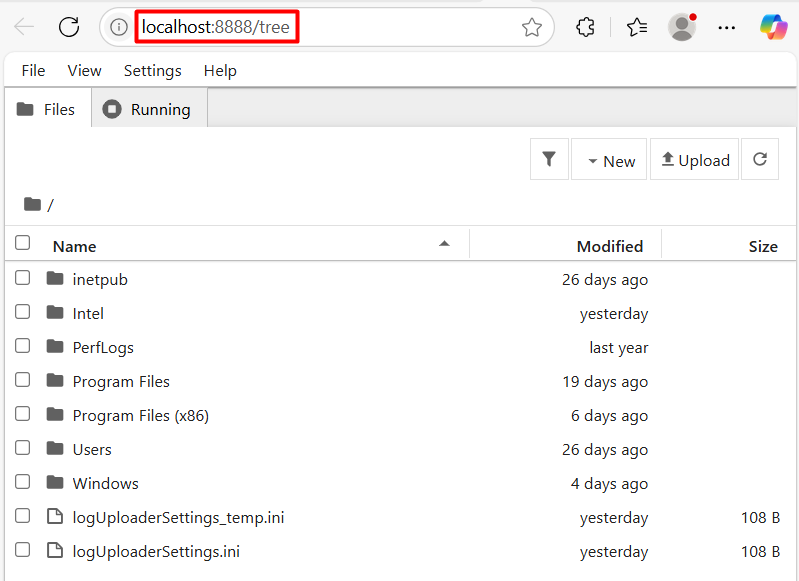This screenshot has height=581, width=799.
Task: Toggle sort arrow in Name column
Action: pos(444,244)
